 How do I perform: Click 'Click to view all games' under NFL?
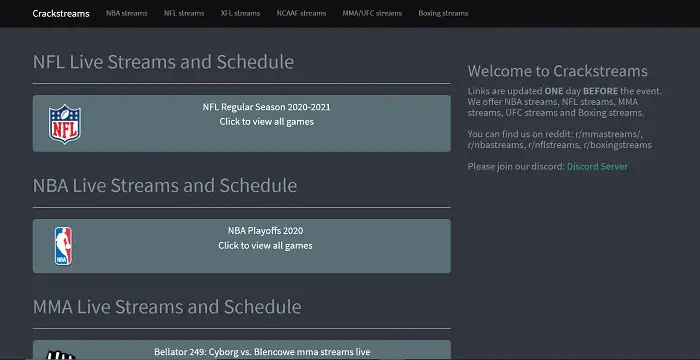click(267, 122)
